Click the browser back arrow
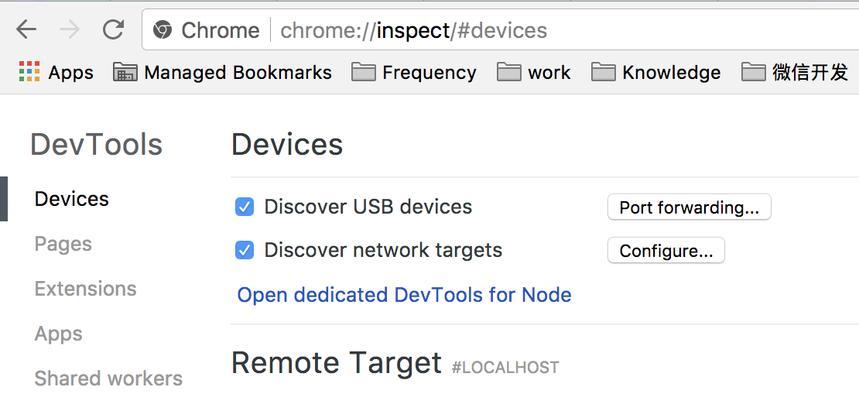The width and height of the screenshot is (859, 400). pyautogui.click(x=26, y=30)
